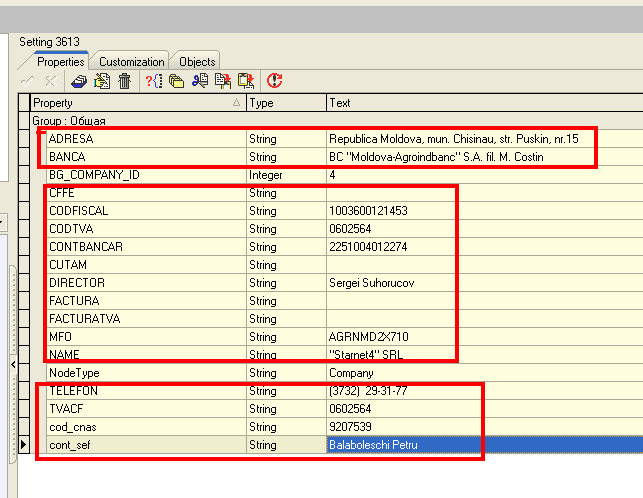
Task: Click the scissors cut document icon
Action: 200,81
